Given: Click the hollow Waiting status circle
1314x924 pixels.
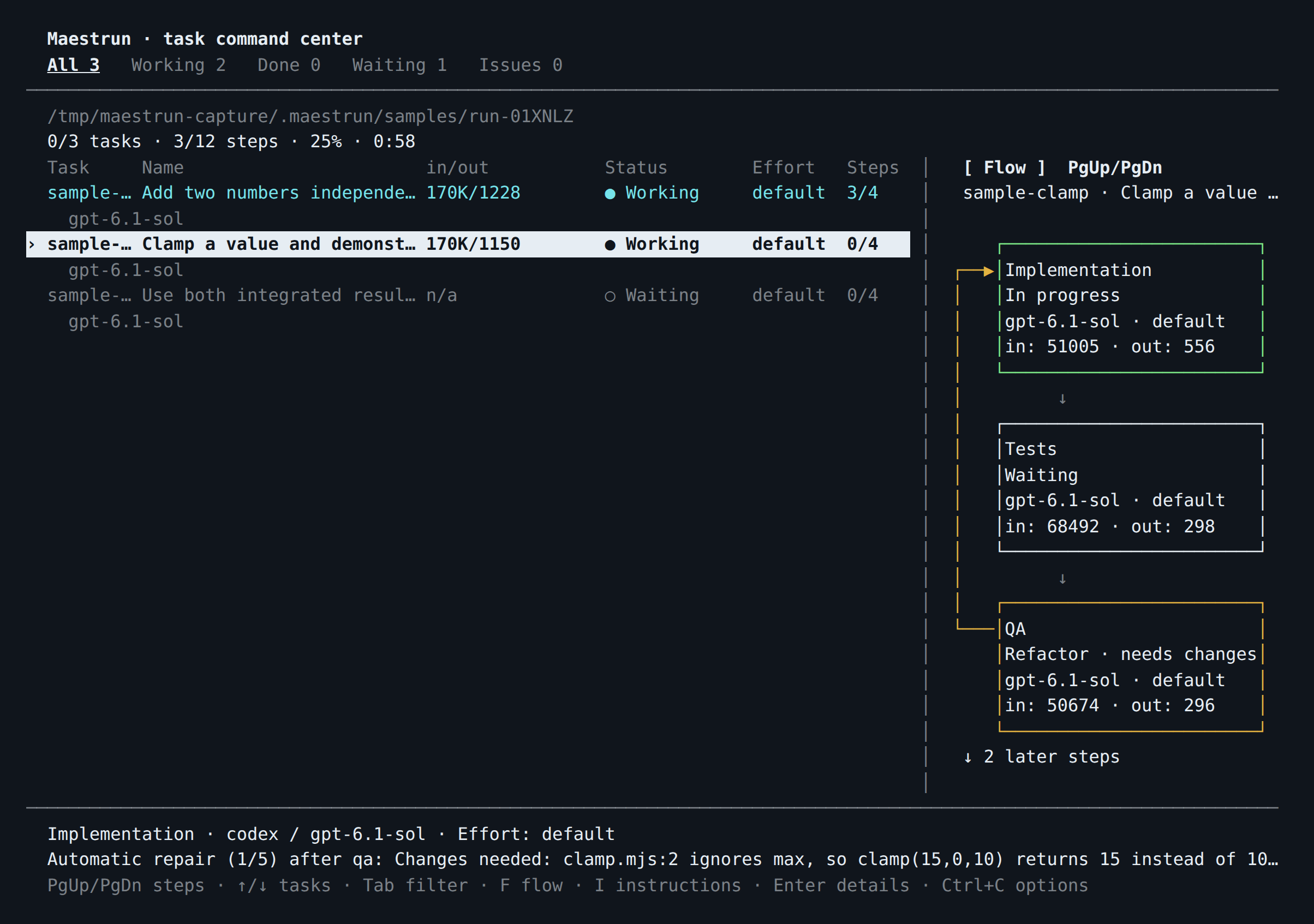Looking at the screenshot, I should coord(610,296).
